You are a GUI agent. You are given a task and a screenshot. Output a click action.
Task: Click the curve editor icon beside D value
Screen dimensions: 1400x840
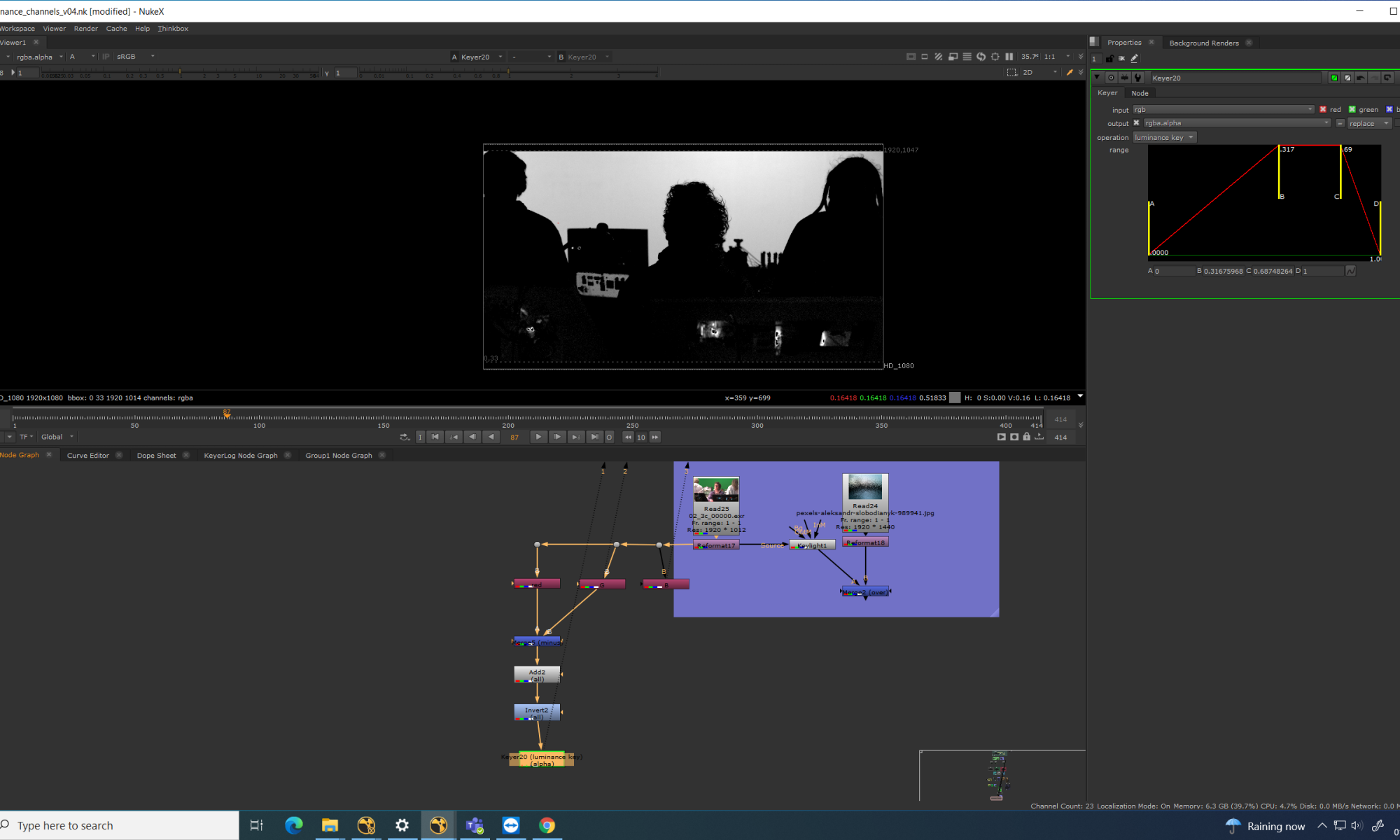1350,271
